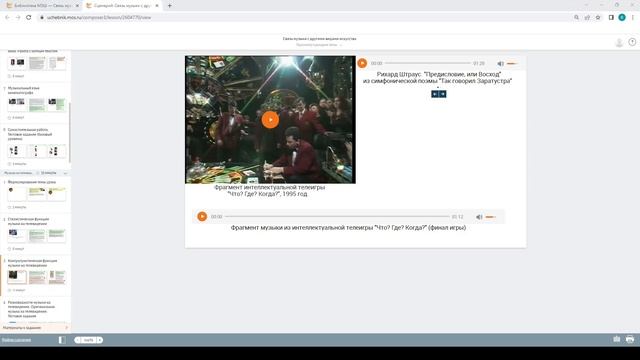Viewport: 640px width, 360px height.
Task: Go forward in browser history
Action: point(18,18)
